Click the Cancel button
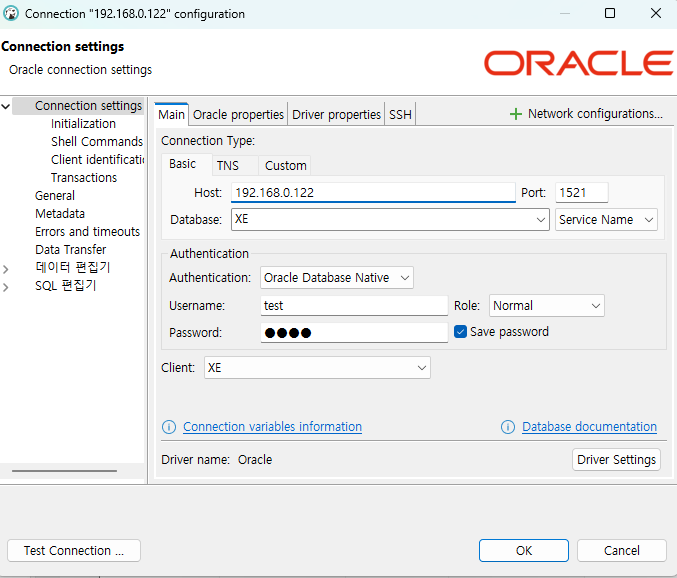The image size is (677, 578). pos(622,551)
